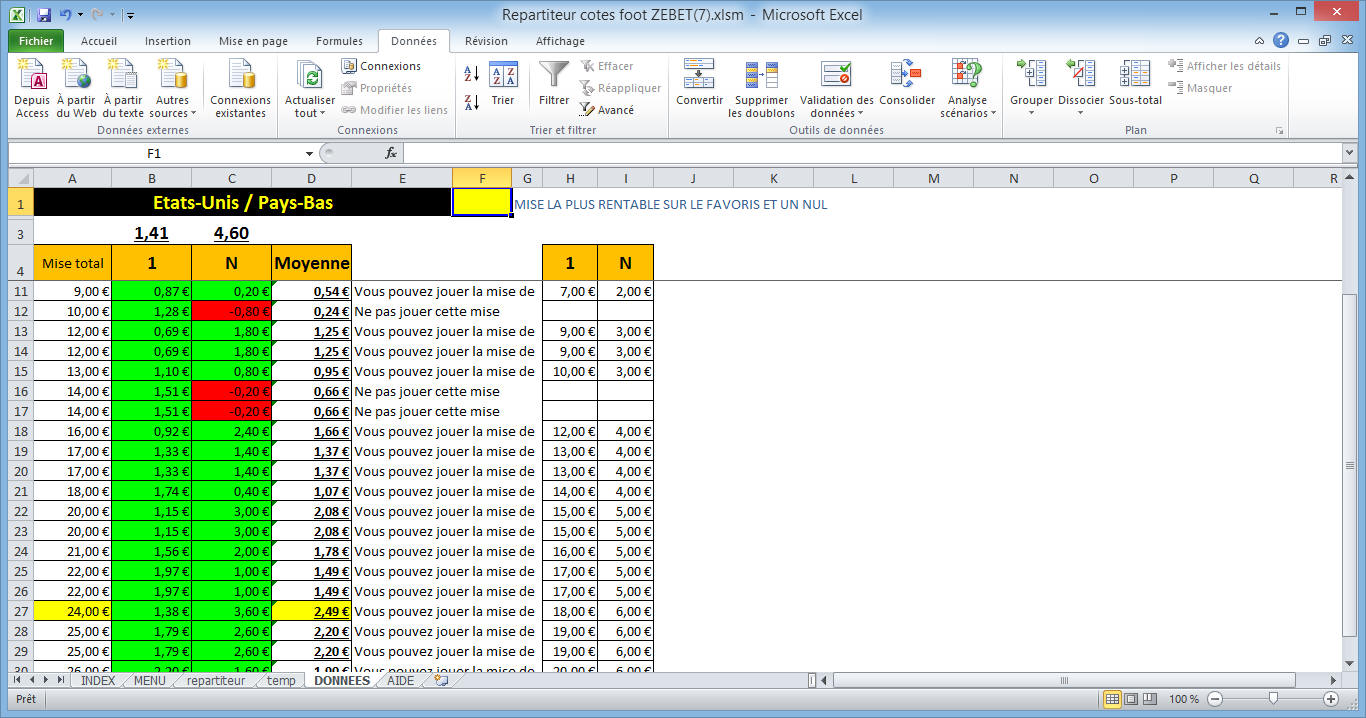The image size is (1366, 718).
Task: Open Analyse scénarios dropdown
Action: [x=967, y=88]
